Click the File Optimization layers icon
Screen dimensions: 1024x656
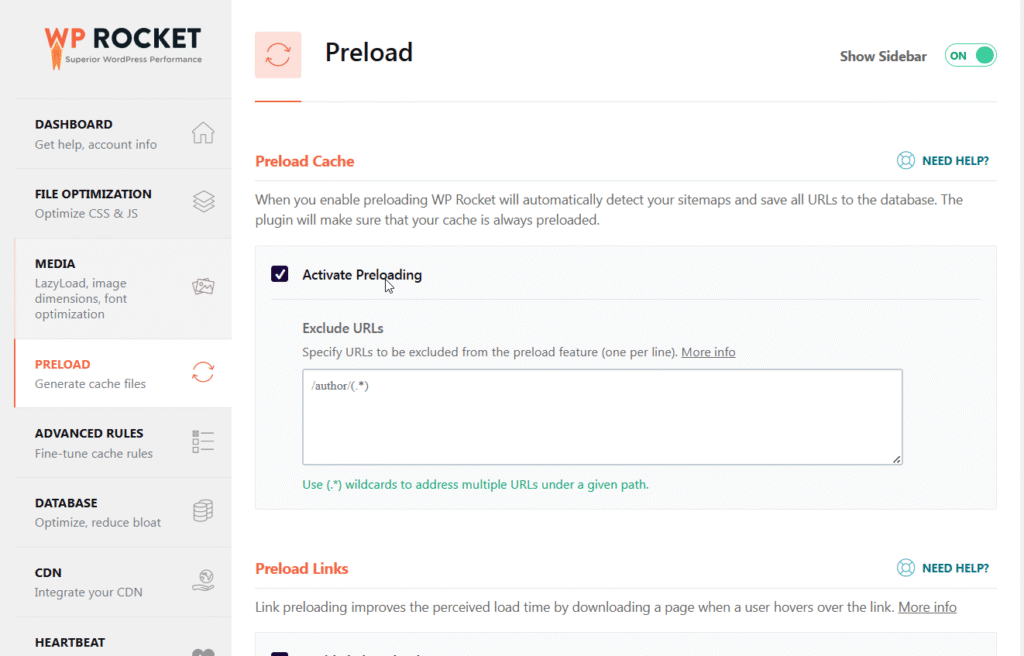(x=203, y=202)
